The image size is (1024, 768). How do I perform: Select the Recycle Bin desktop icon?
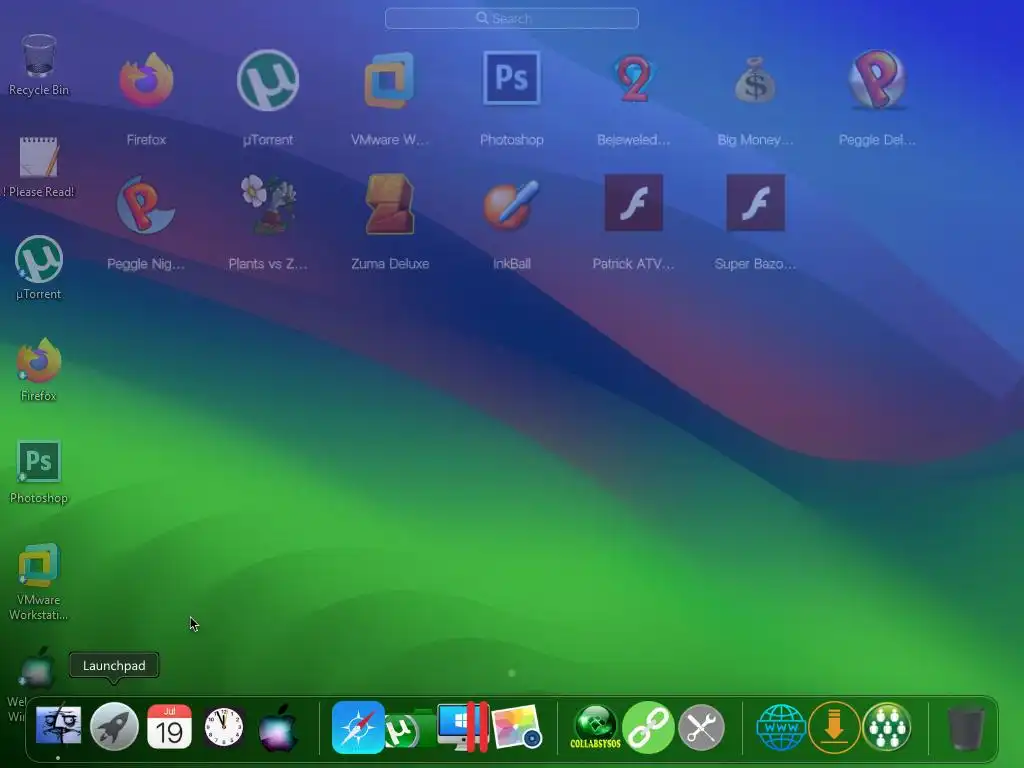pos(39,65)
